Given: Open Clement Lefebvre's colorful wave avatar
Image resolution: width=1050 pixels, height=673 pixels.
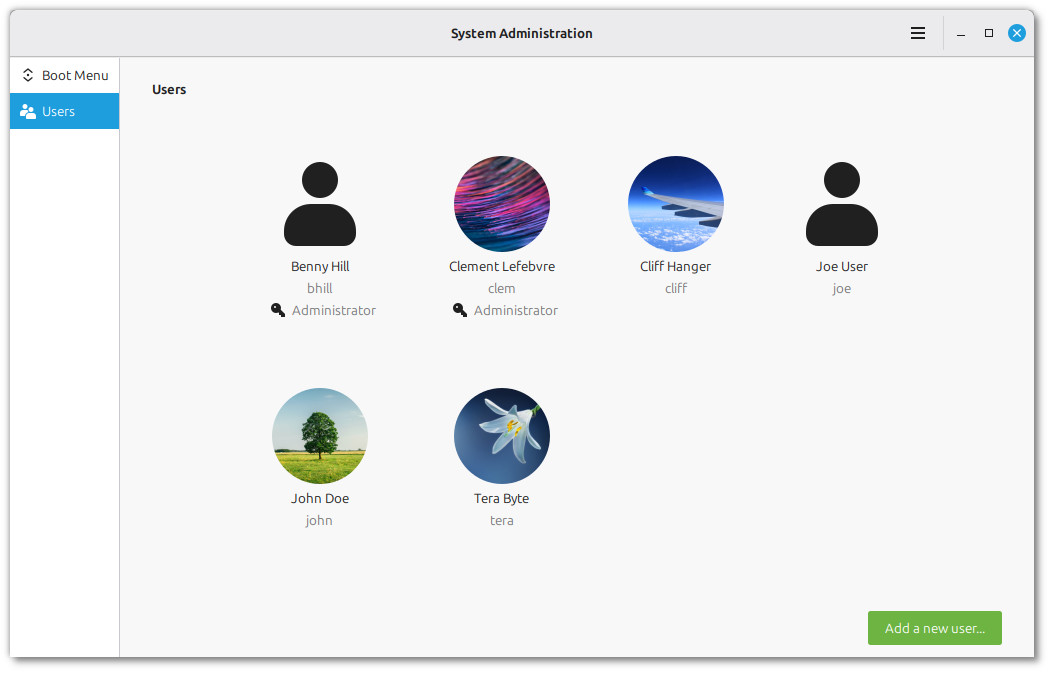Looking at the screenshot, I should click(x=502, y=204).
